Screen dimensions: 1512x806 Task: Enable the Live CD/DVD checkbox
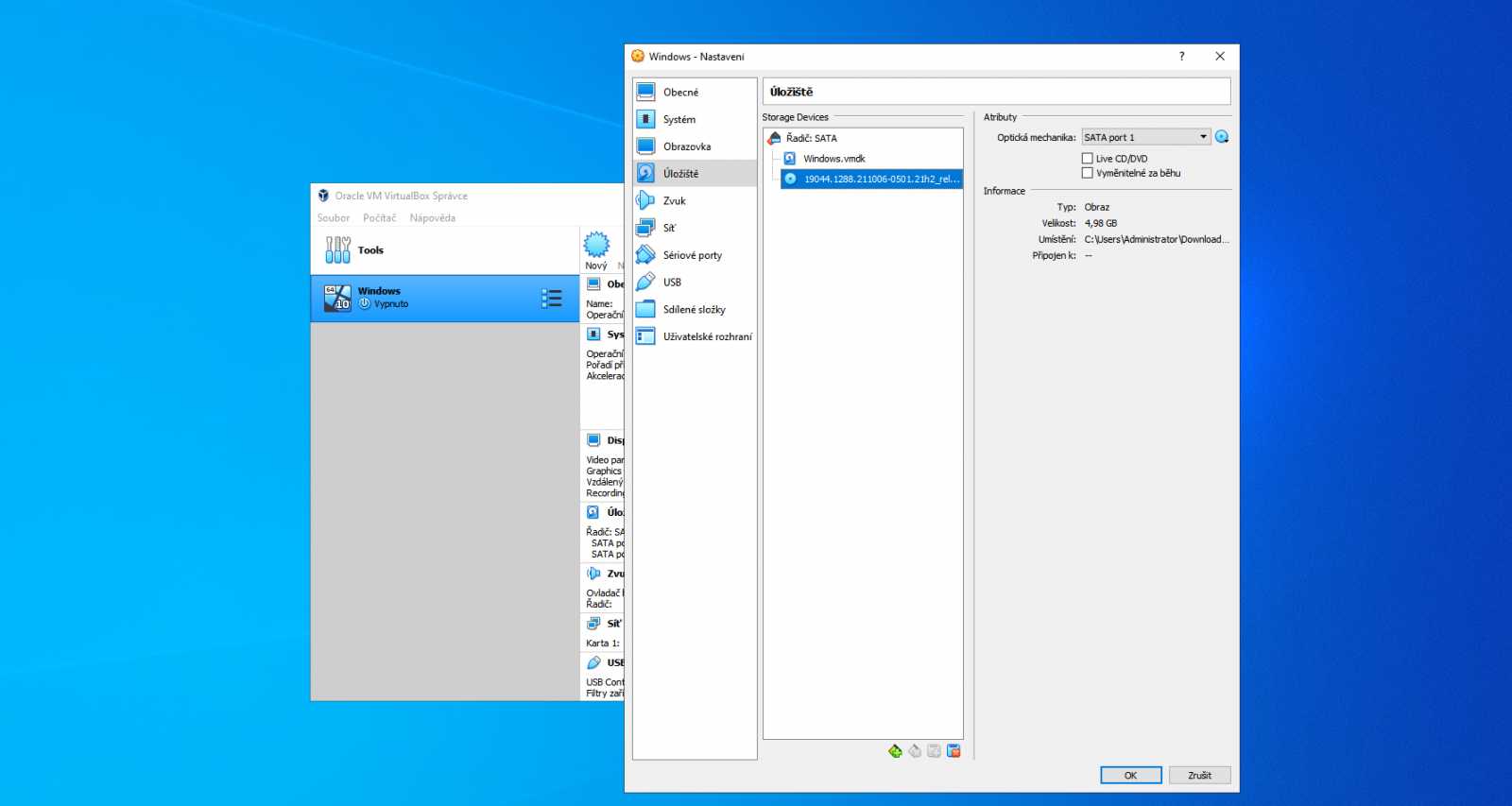point(1088,159)
